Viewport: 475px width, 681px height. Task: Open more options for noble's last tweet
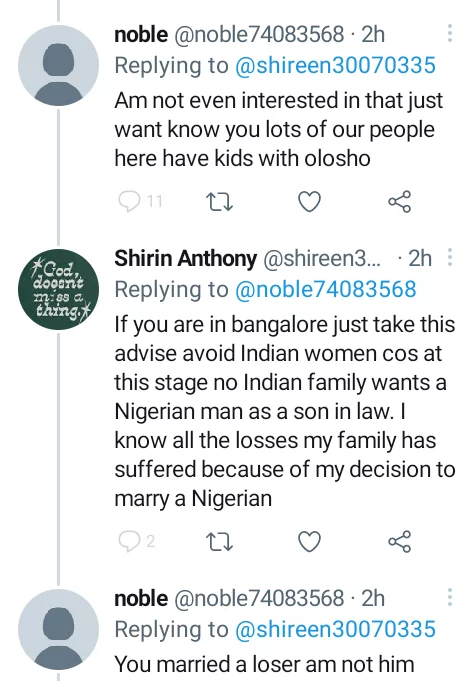pos(450,597)
